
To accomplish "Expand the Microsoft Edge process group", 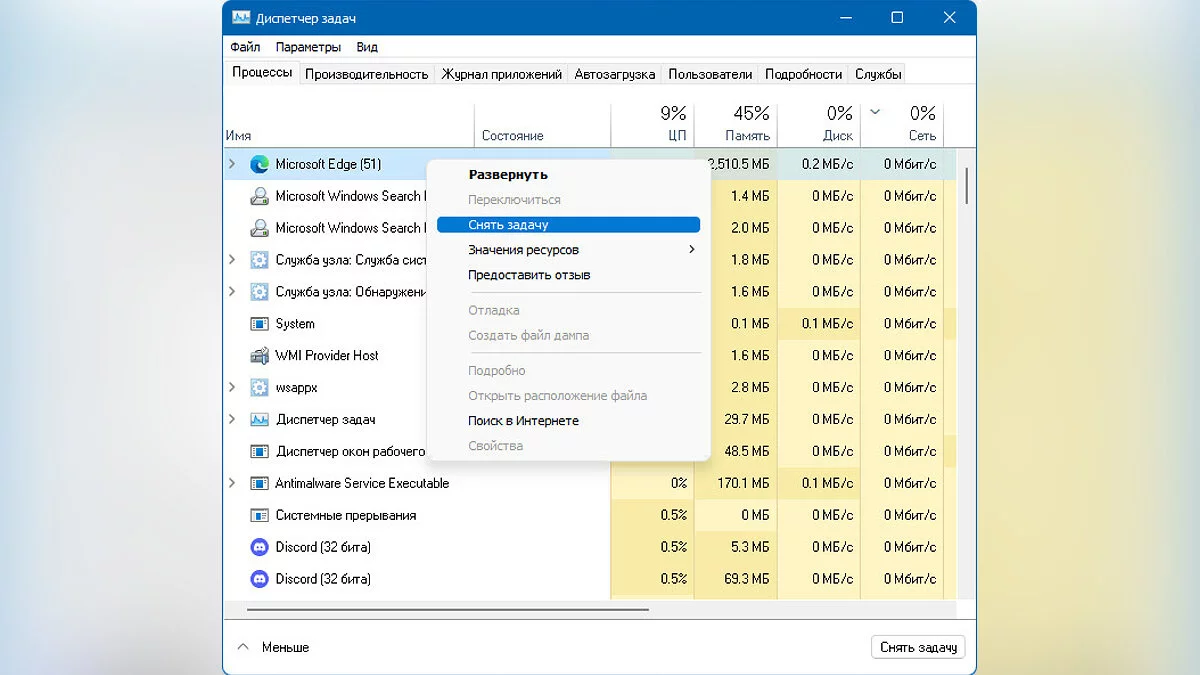I will click(232, 164).
